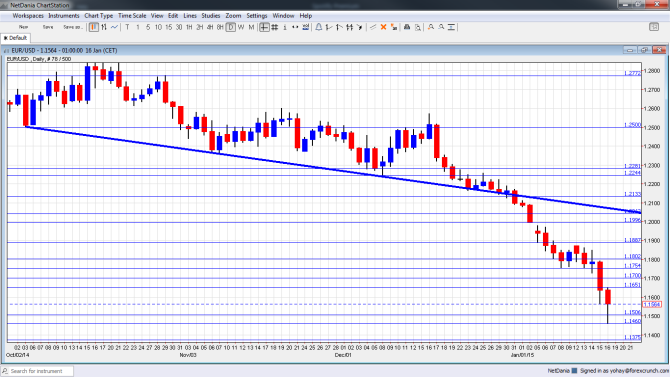Click the New workspace button

point(24,27)
